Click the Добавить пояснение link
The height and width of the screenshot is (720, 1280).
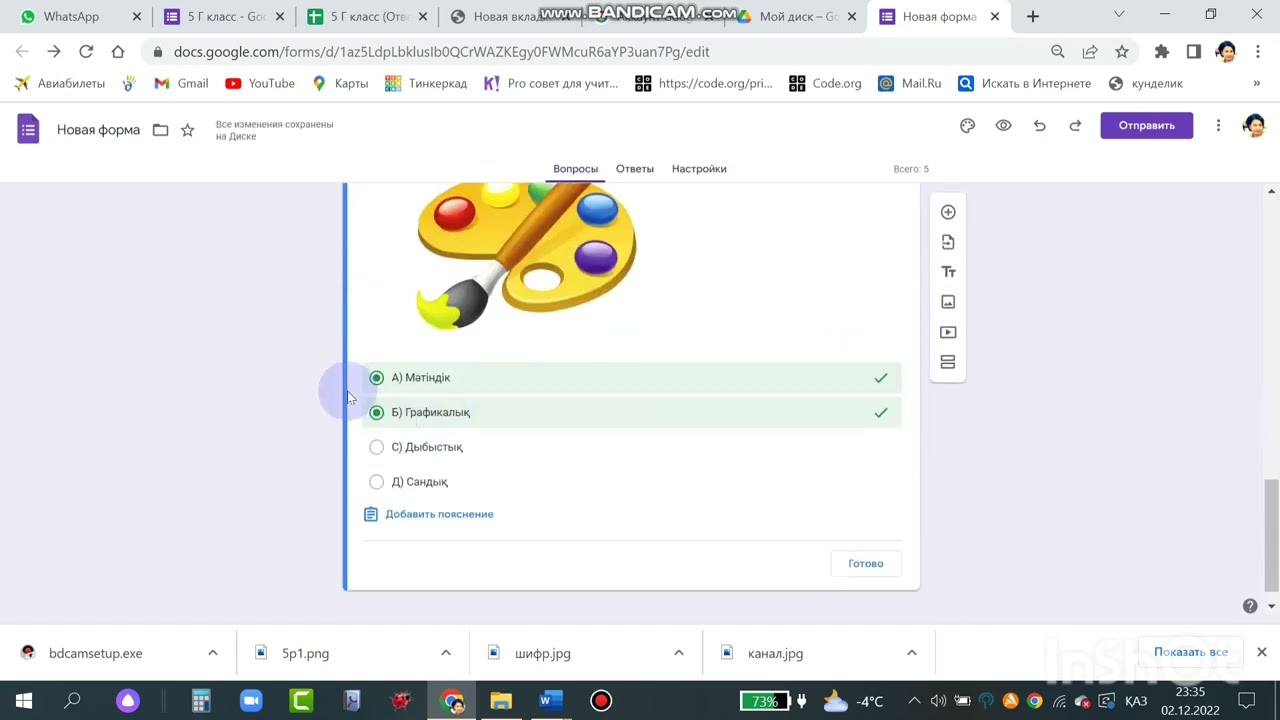[x=429, y=514]
